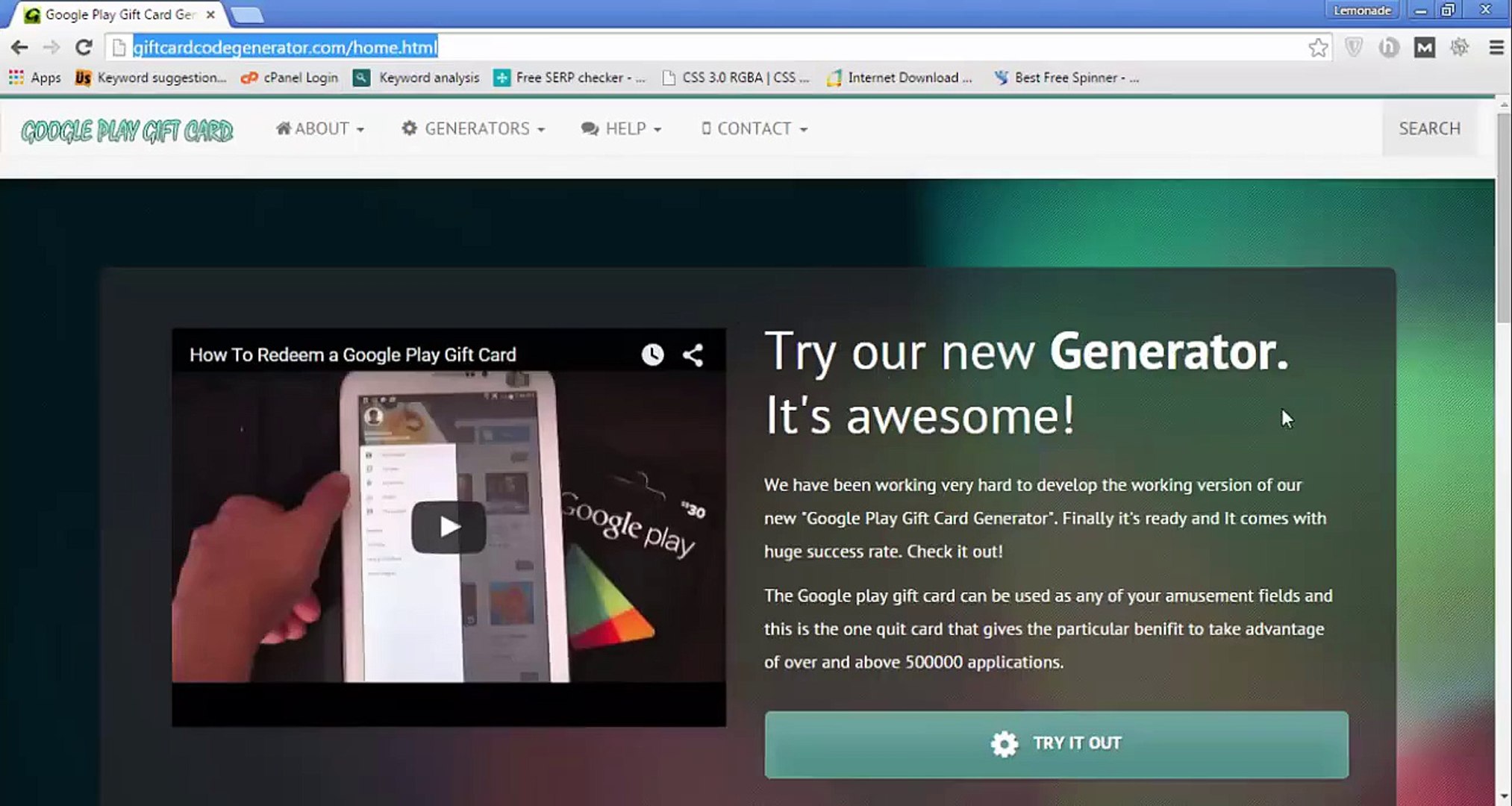Click the Google Play Gift Card logo
Image resolution: width=1512 pixels, height=806 pixels.
click(x=127, y=131)
